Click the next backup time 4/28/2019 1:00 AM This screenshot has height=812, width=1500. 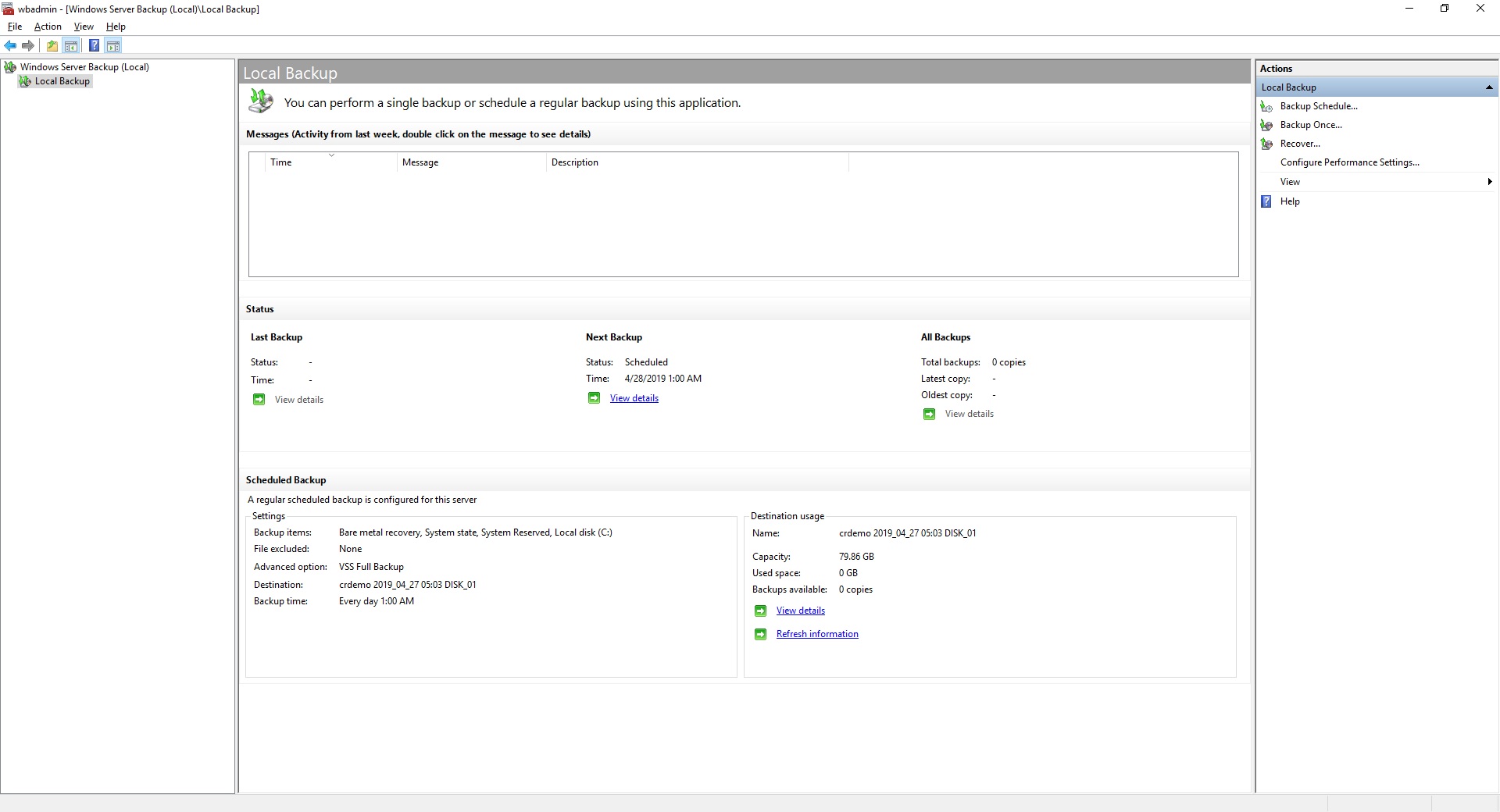[x=662, y=379]
